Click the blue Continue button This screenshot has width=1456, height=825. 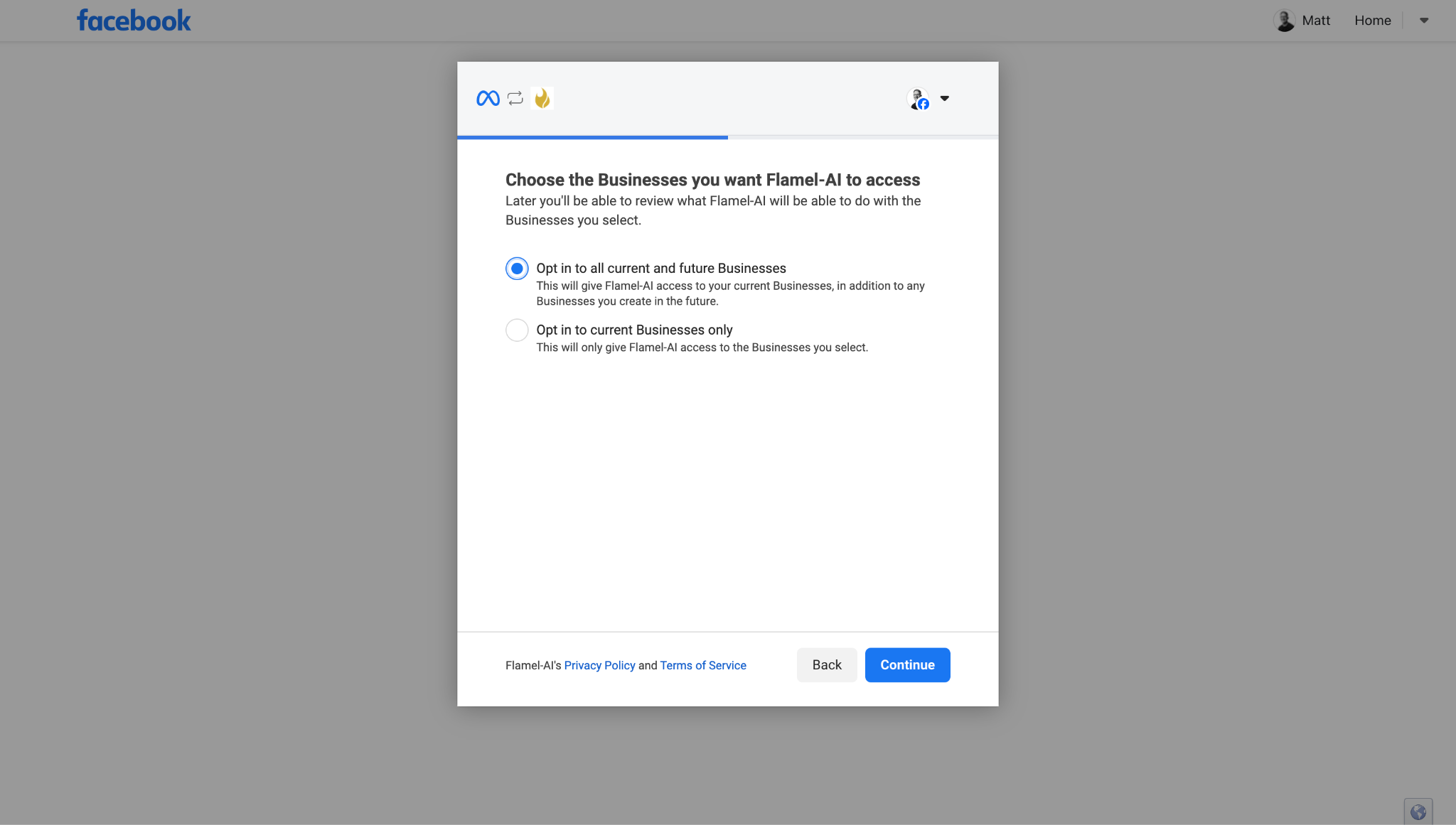[x=907, y=665]
